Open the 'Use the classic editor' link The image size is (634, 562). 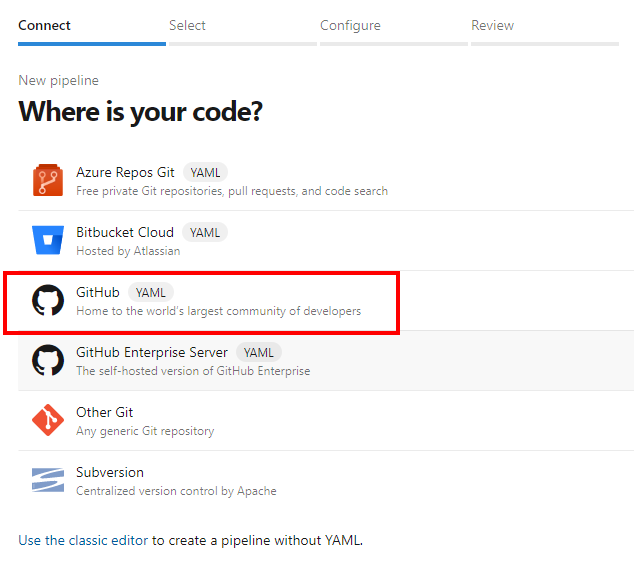83,540
